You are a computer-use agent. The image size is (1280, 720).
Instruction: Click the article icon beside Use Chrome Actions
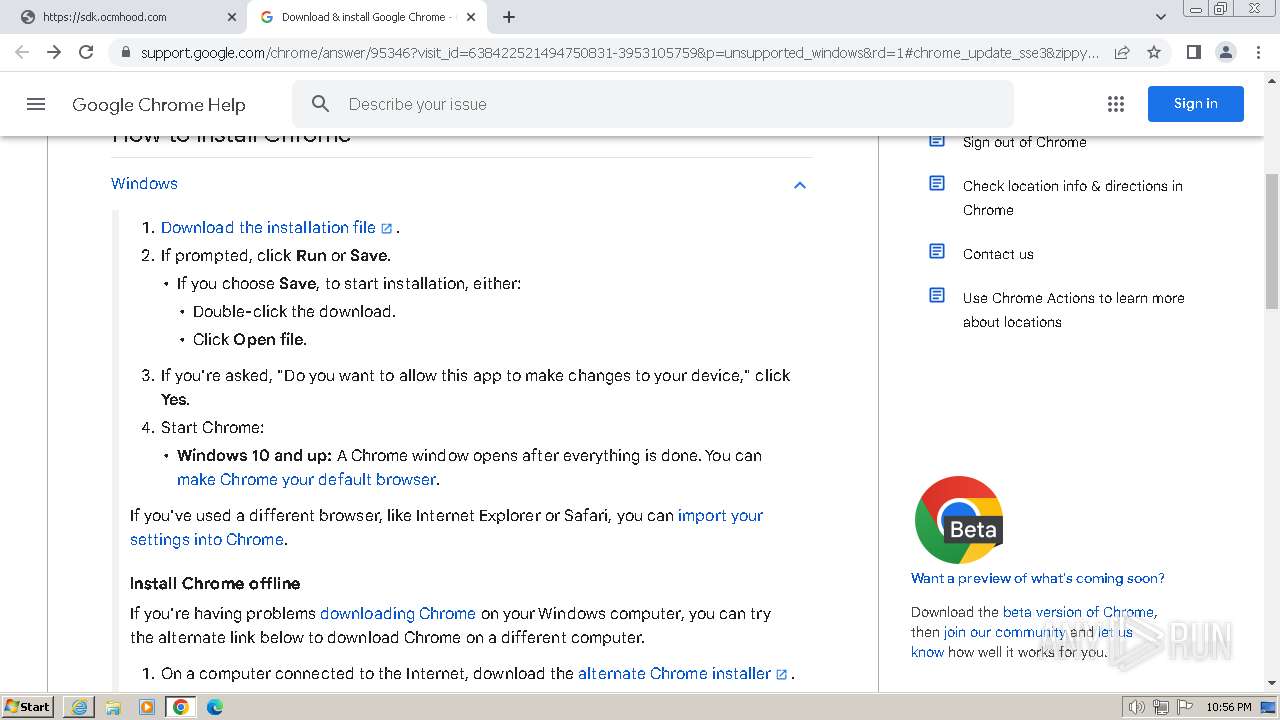pyautogui.click(x=937, y=295)
